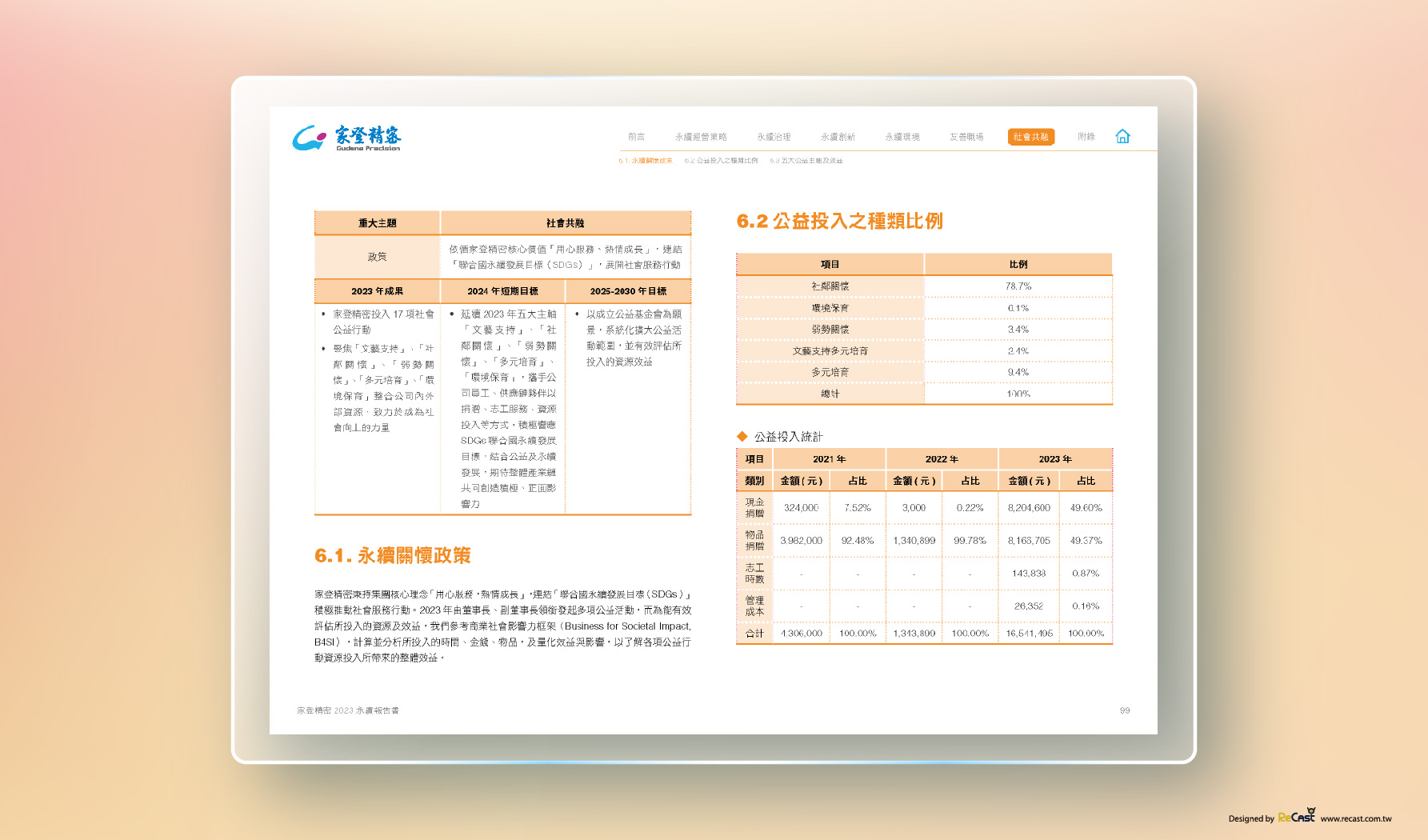This screenshot has width=1428, height=840.
Task: Go to the 永續環境 tab
Action: tap(902, 137)
